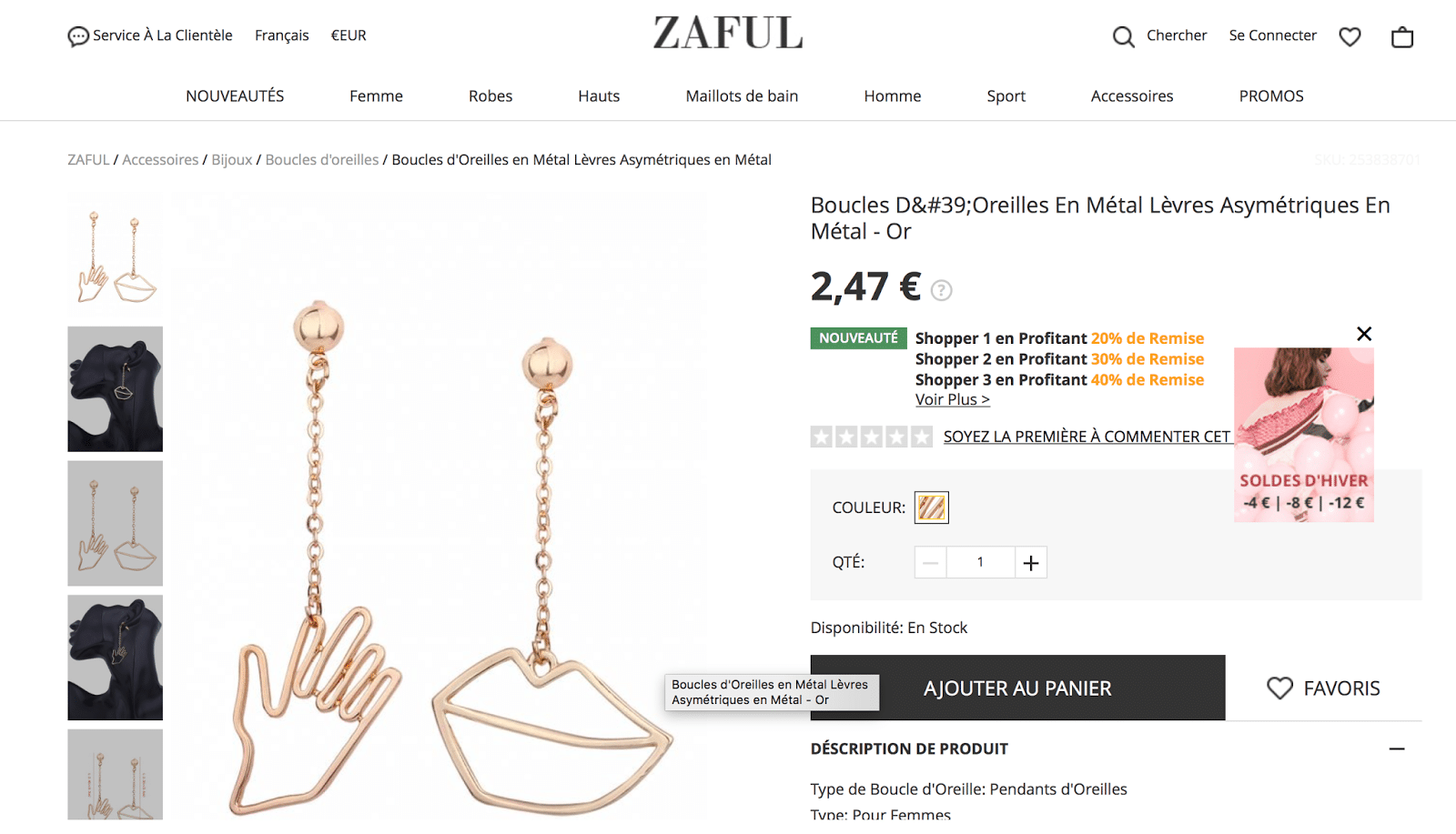Increase quantity with the plus button
This screenshot has width=1456, height=834.
(x=1031, y=563)
